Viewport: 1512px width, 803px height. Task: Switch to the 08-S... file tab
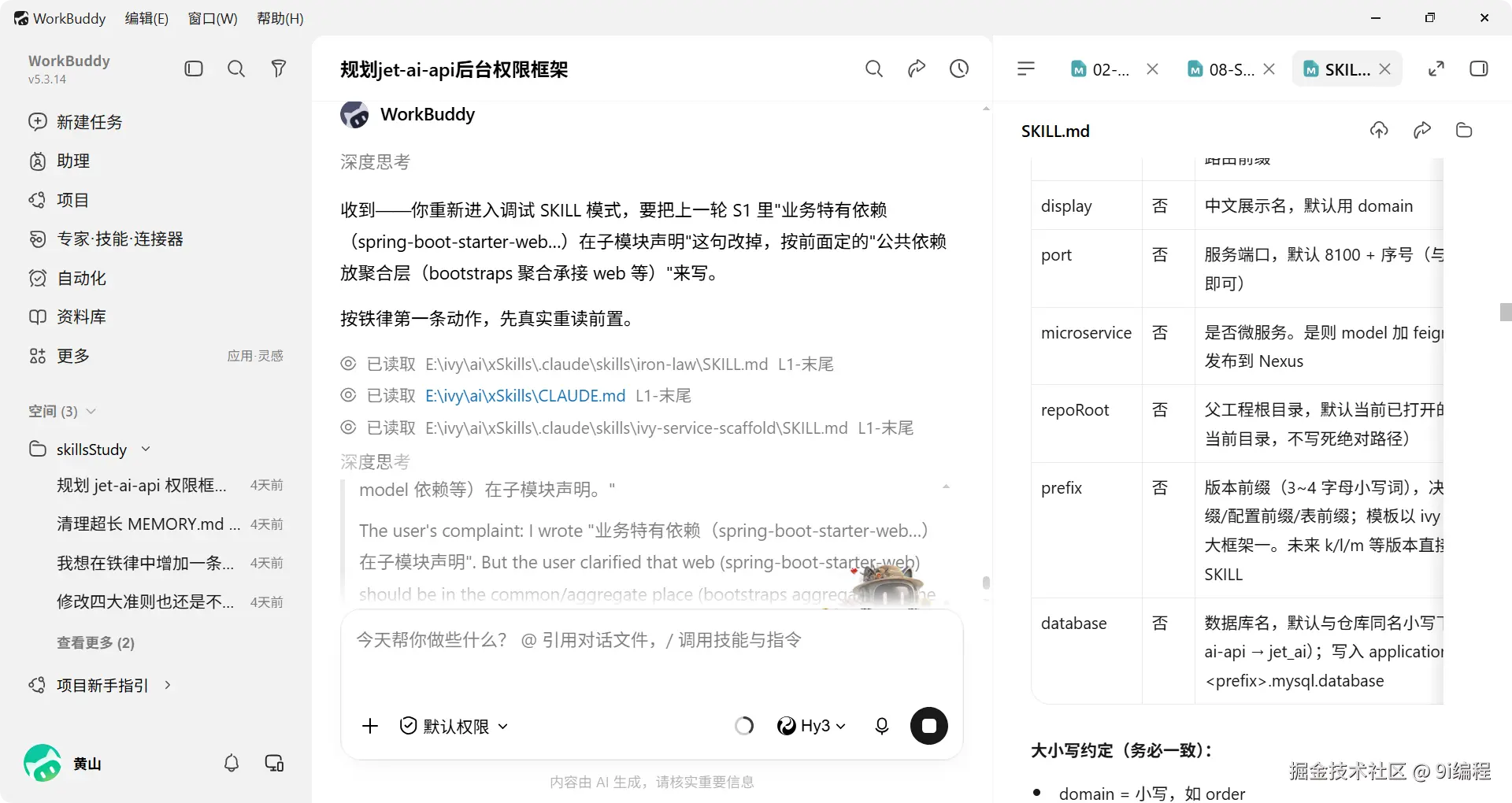tap(1221, 69)
